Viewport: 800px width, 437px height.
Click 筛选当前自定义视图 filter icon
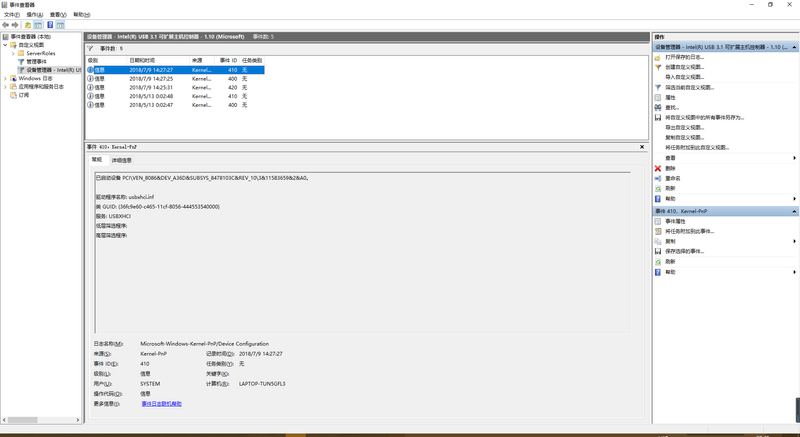657,87
